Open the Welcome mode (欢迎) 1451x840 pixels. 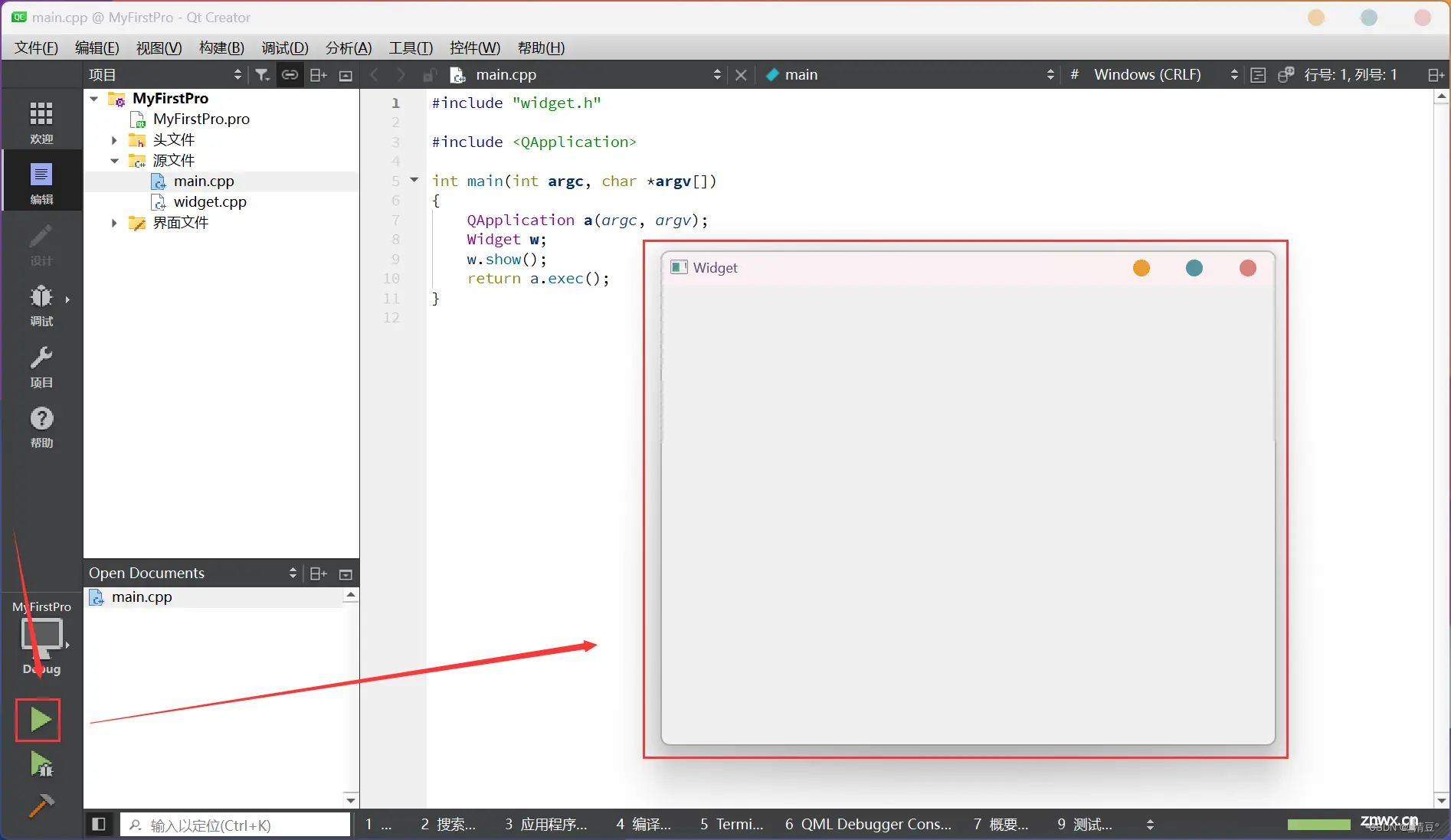(x=41, y=122)
